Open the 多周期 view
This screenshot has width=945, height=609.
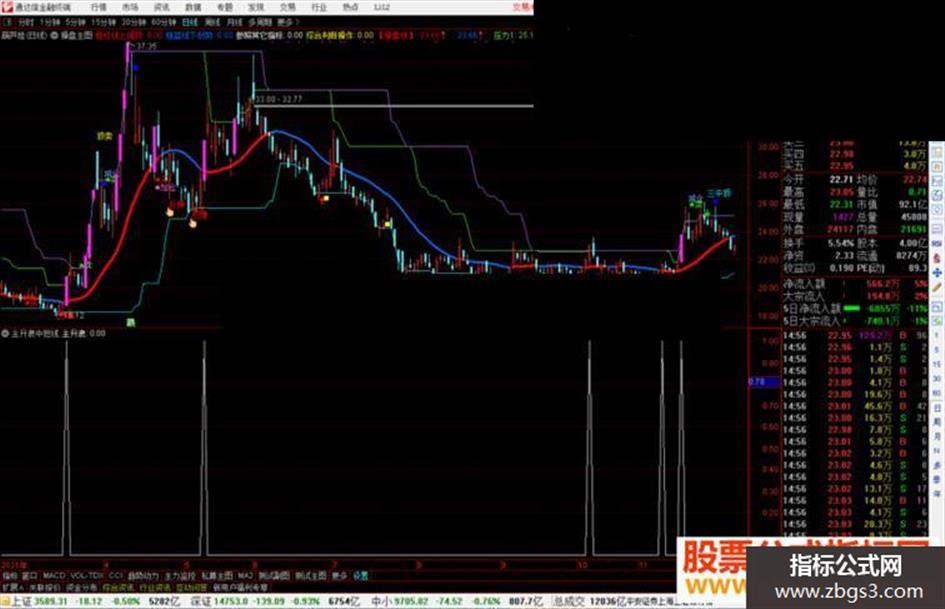[260, 22]
